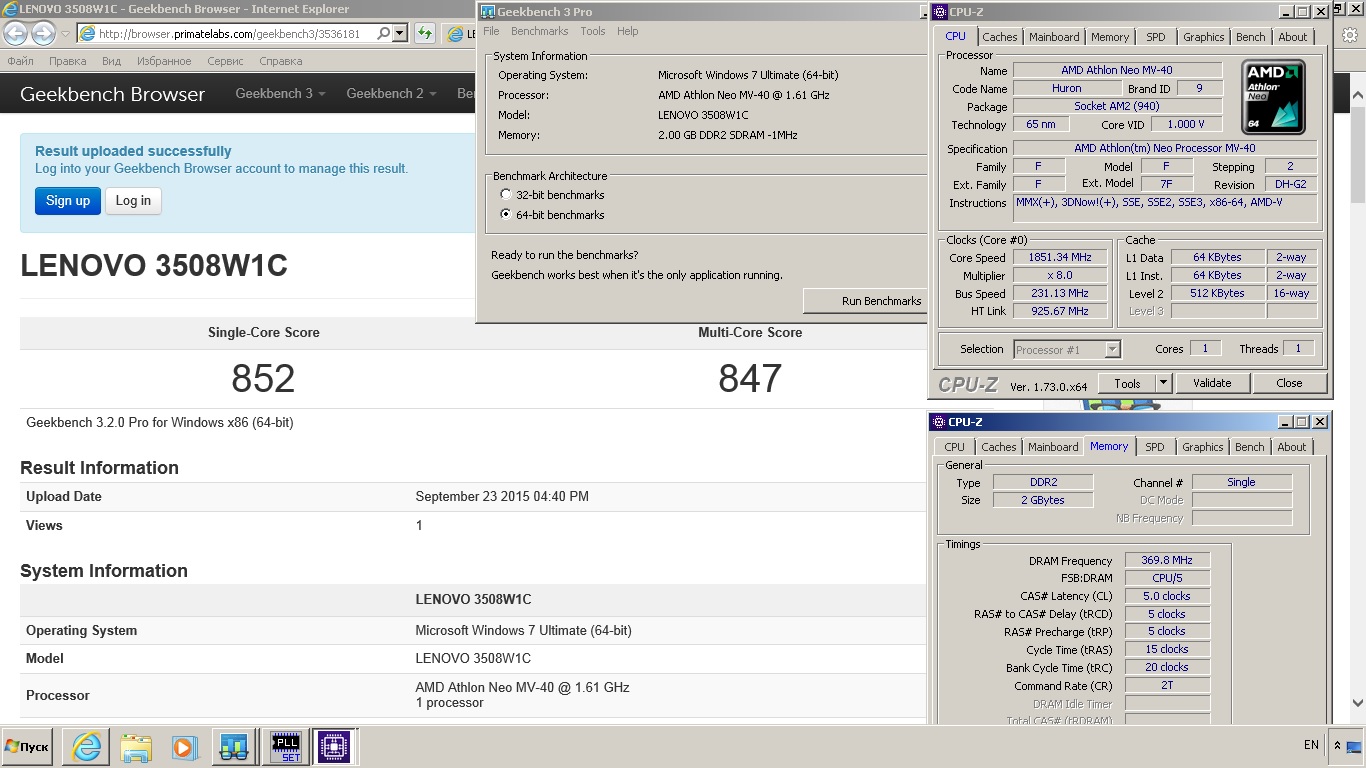Screen dimensions: 1366x768
Task: Switch to the CPU-Z taskbar icon
Action: (334, 747)
